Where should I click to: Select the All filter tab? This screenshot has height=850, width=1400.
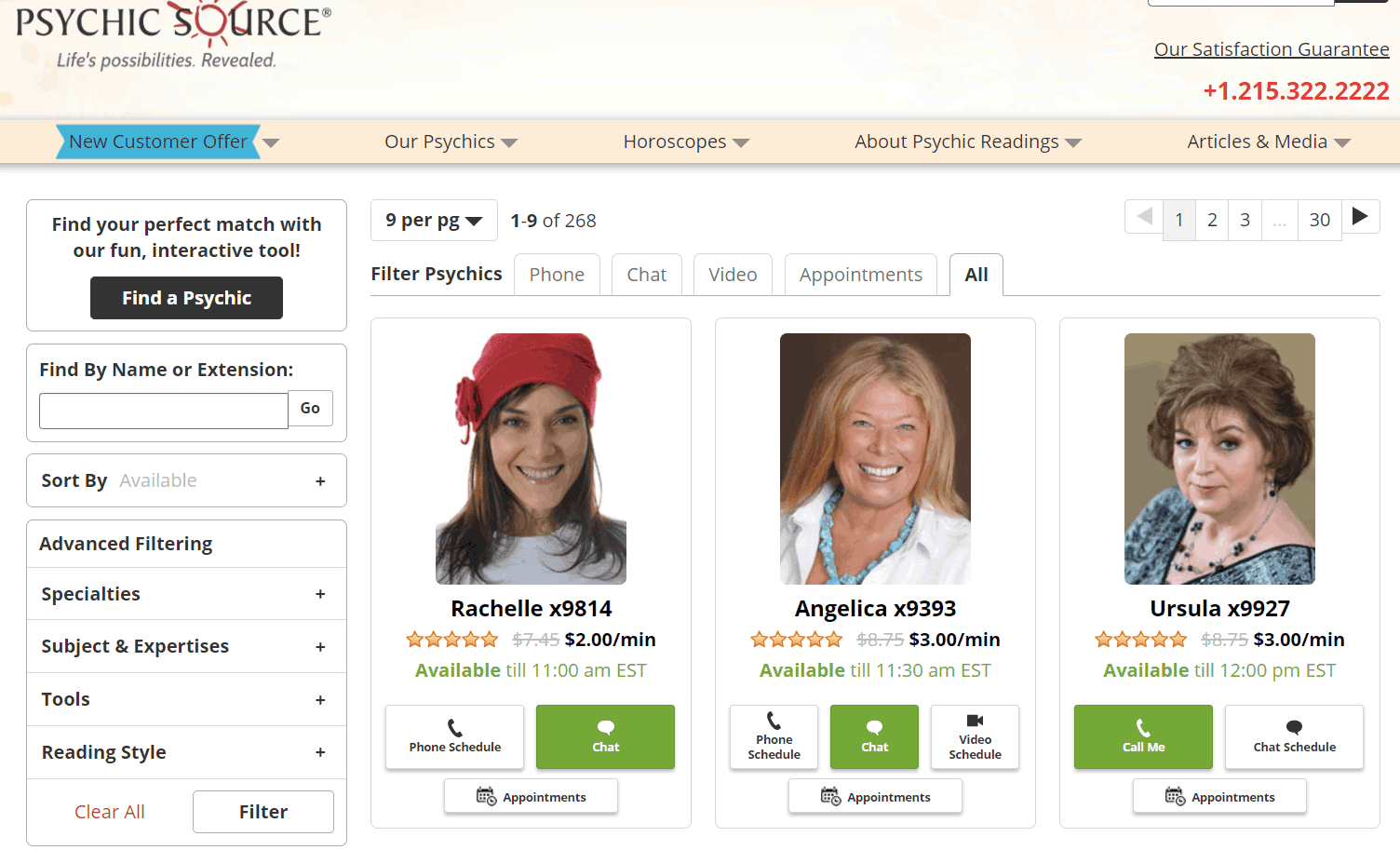point(976,275)
